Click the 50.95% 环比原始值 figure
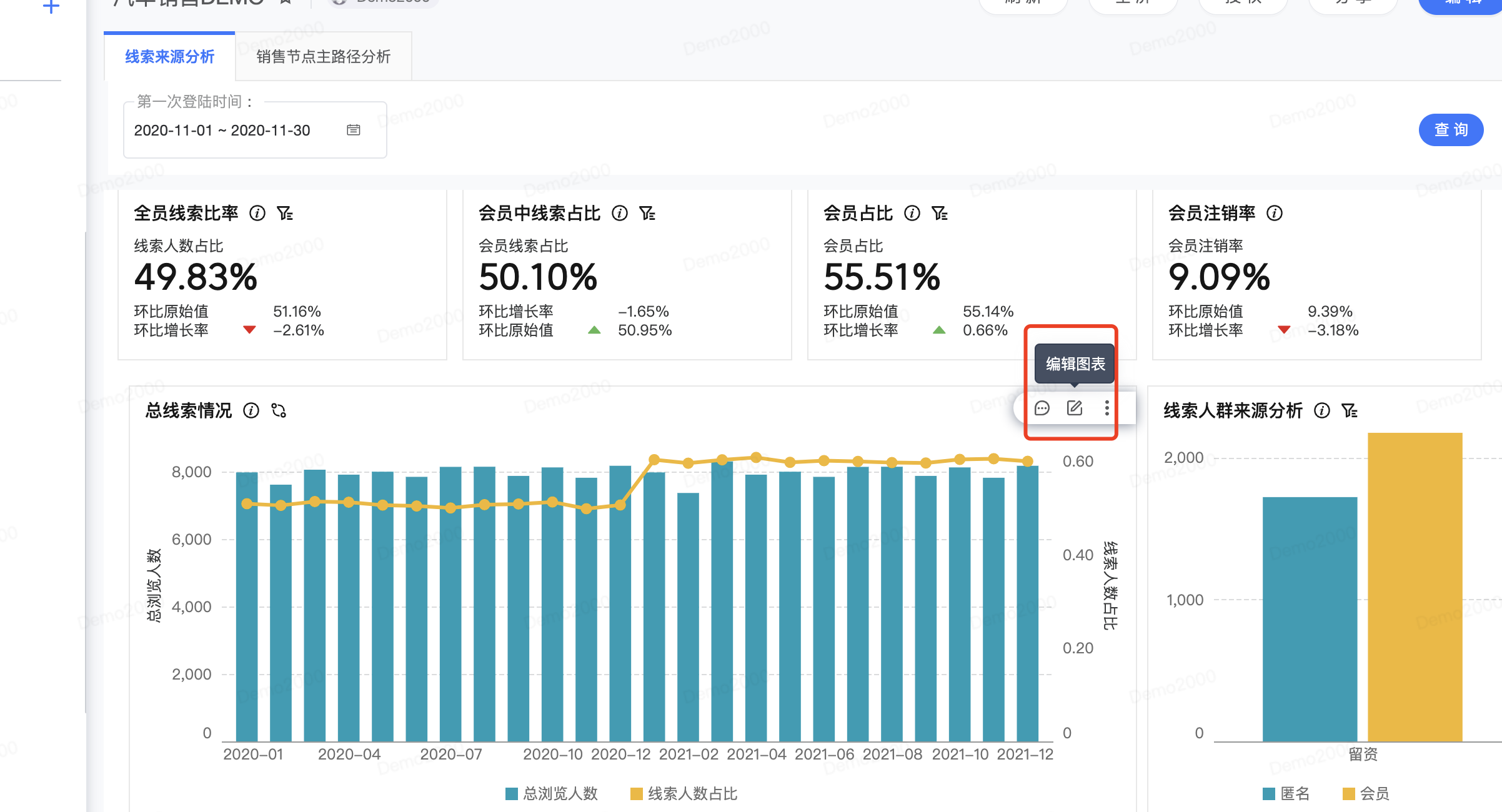Image resolution: width=1502 pixels, height=812 pixels. click(x=645, y=330)
